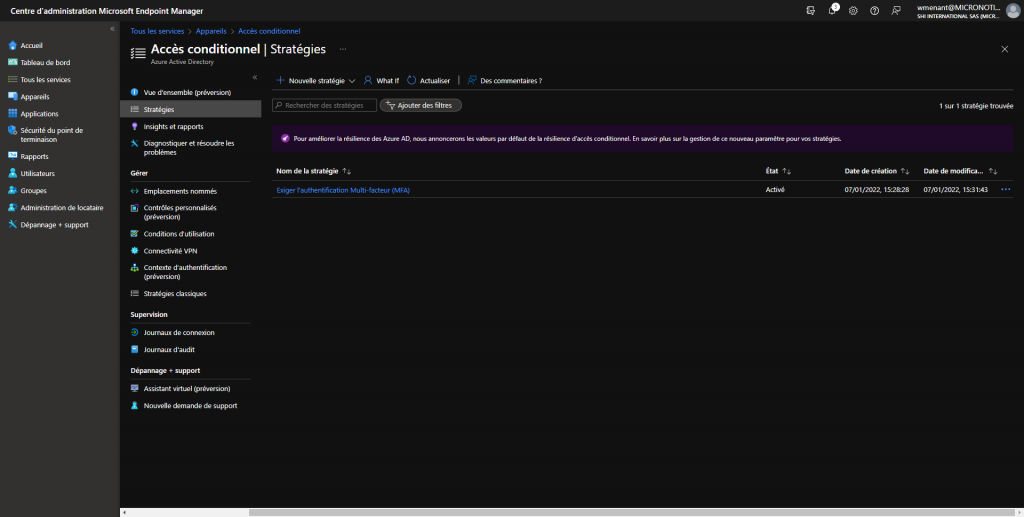Click the What If toolbar item
1024x517 pixels.
[x=381, y=80]
